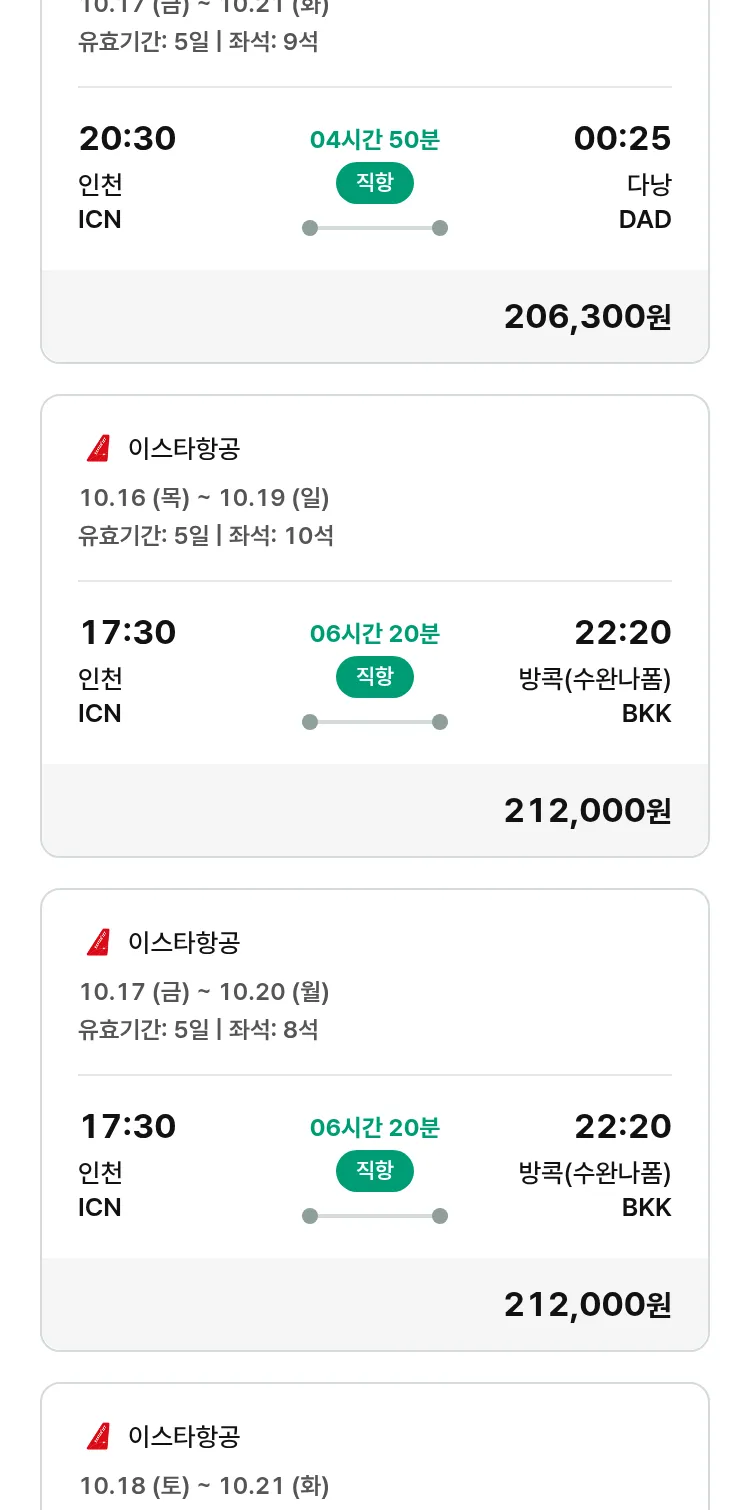Open the 10.16 (목) ~ 10.19 (일) date range

(x=204, y=498)
